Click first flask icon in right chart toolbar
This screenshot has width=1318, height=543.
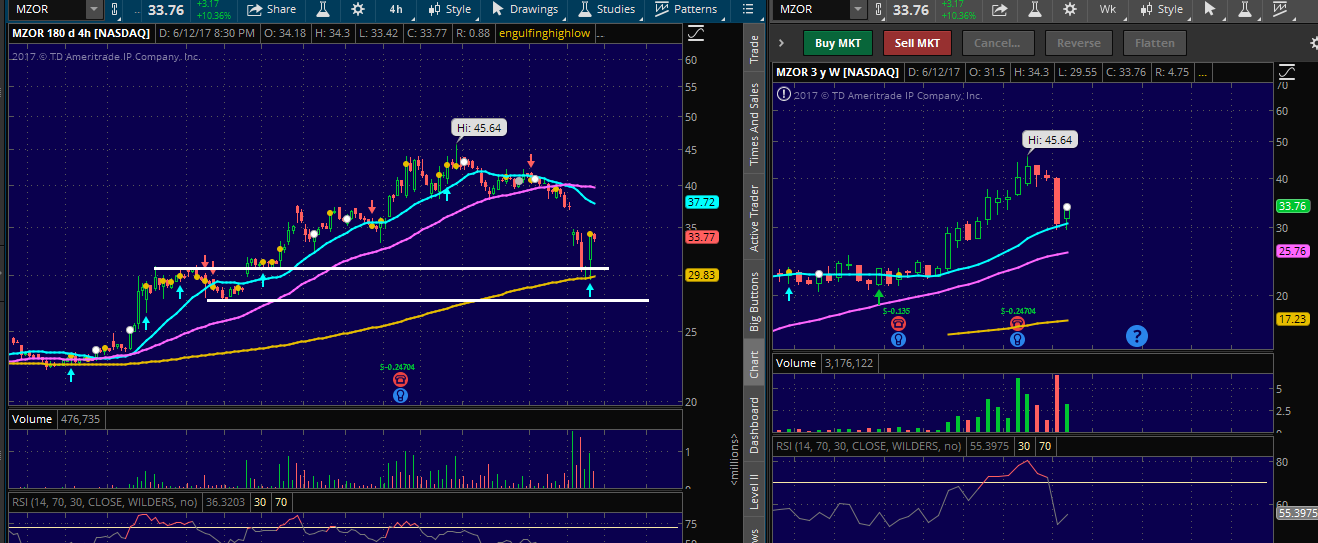click(x=1033, y=10)
